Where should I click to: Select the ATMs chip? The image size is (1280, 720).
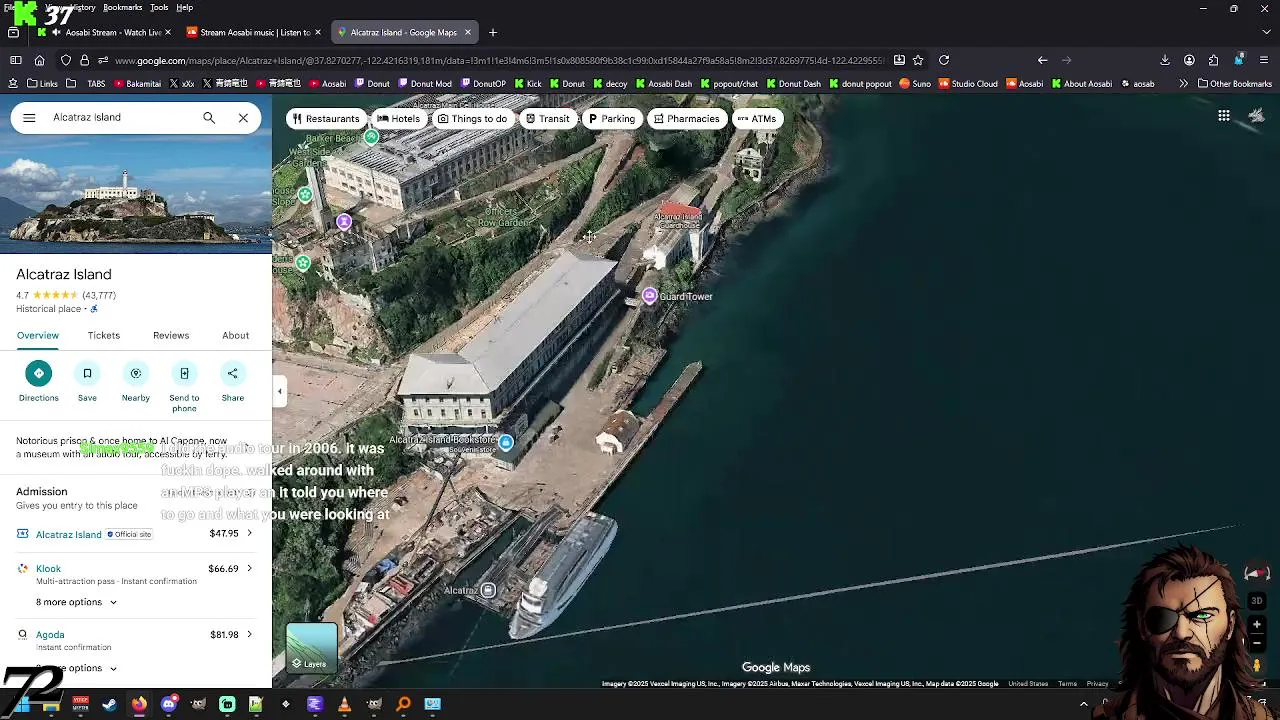(757, 119)
